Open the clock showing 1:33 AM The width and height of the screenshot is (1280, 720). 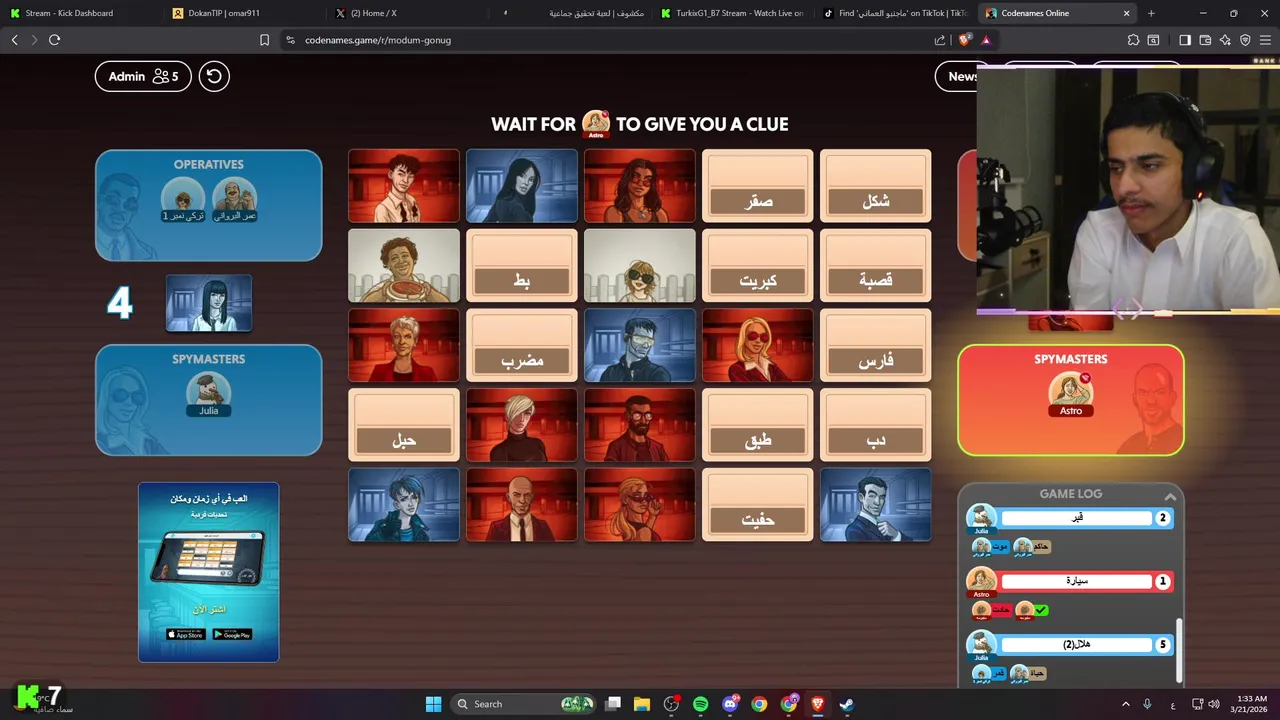click(x=1251, y=704)
